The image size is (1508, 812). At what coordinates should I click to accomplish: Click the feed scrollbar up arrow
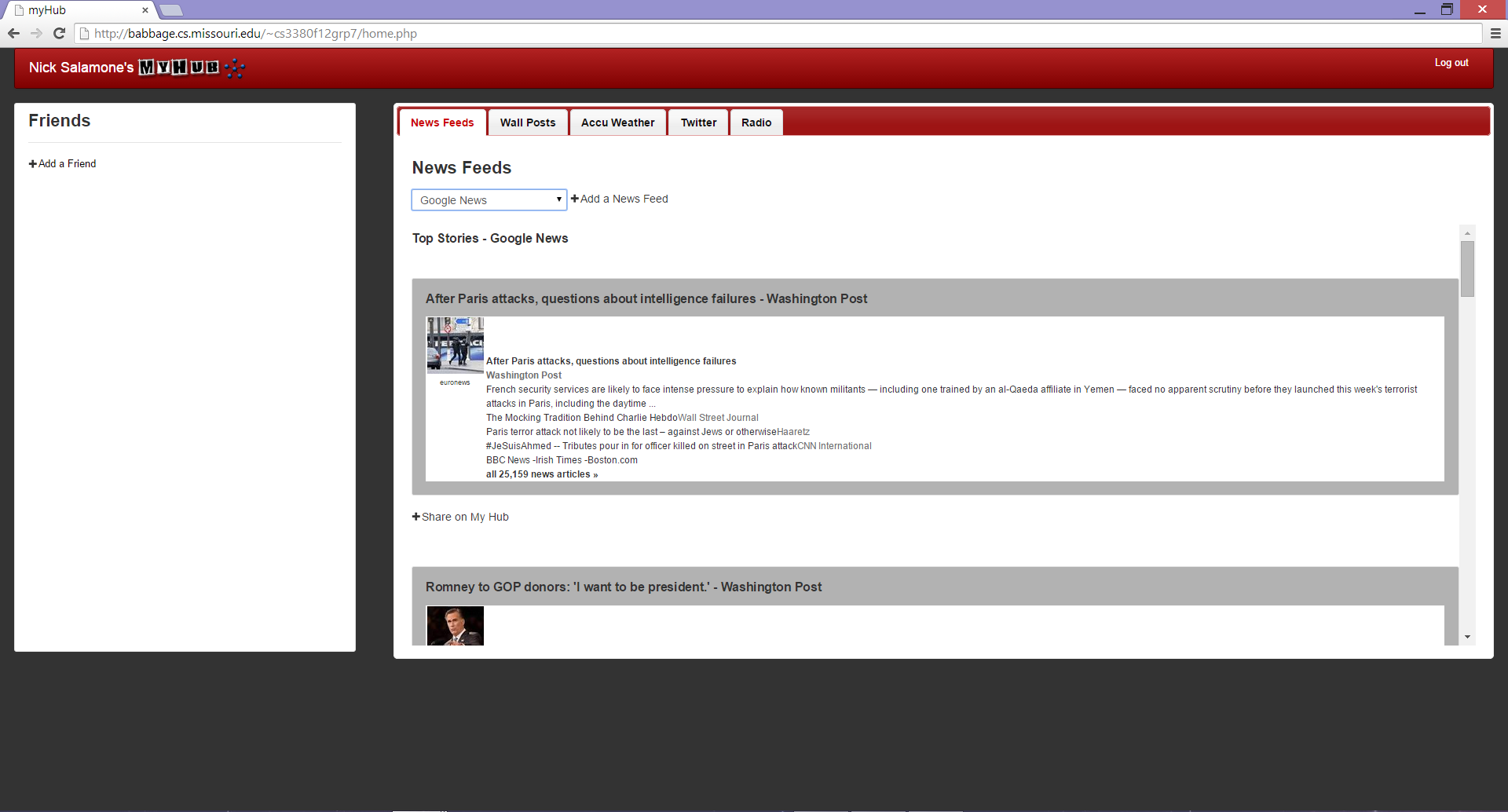(x=1467, y=233)
